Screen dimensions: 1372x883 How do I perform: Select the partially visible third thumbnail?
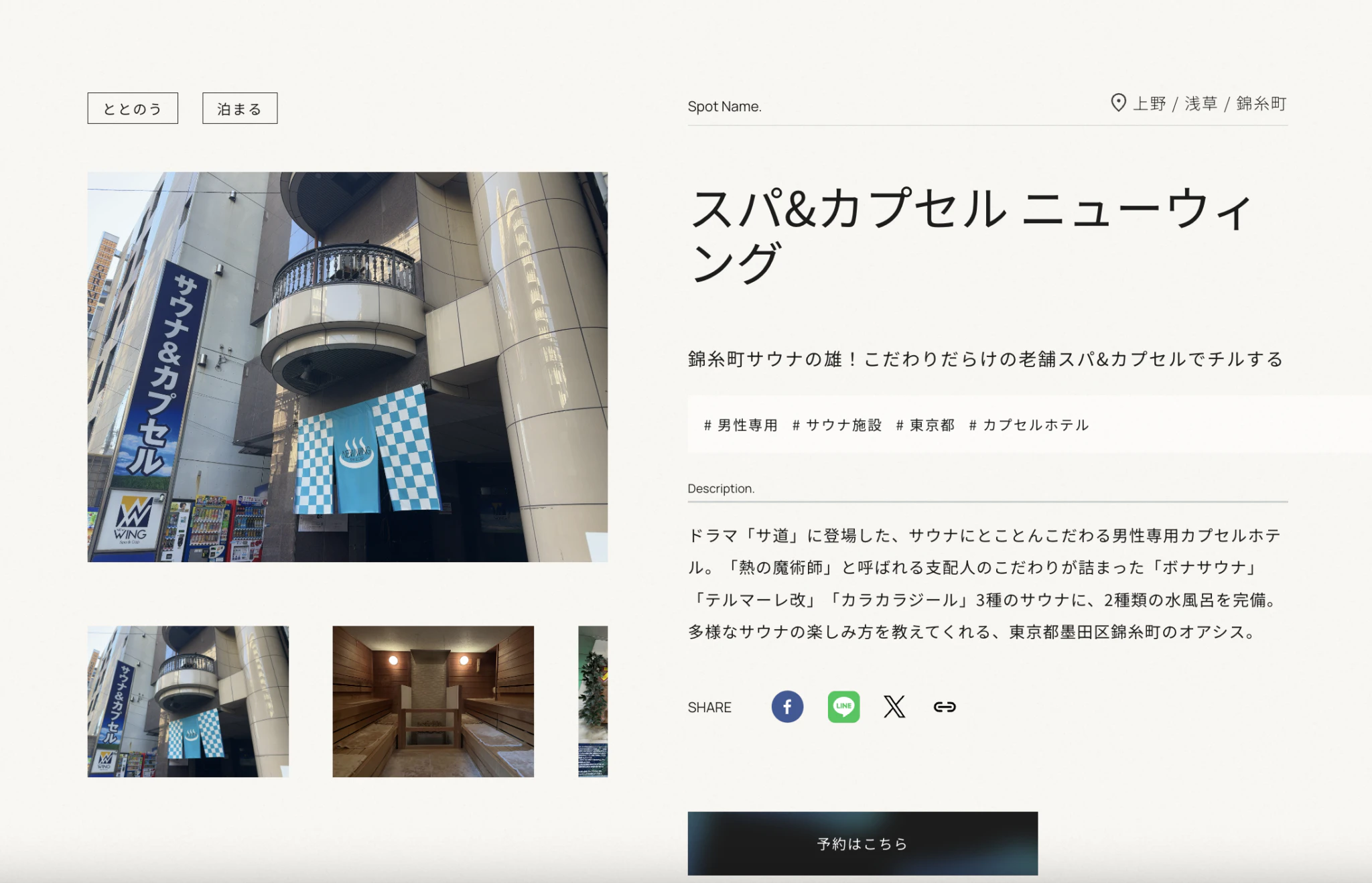[x=593, y=701]
